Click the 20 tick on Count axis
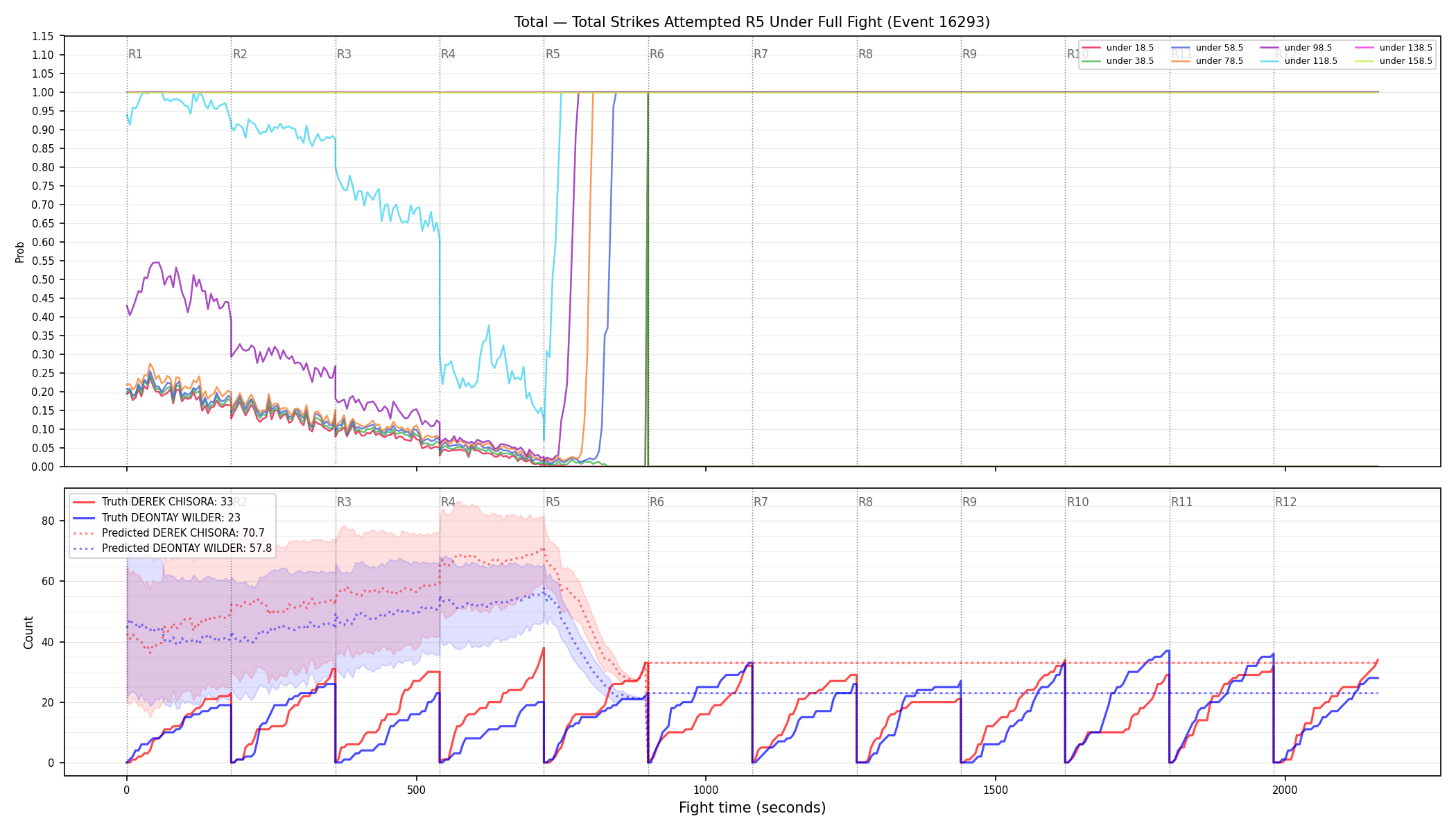This screenshot has width=1456, height=832. pos(48,702)
